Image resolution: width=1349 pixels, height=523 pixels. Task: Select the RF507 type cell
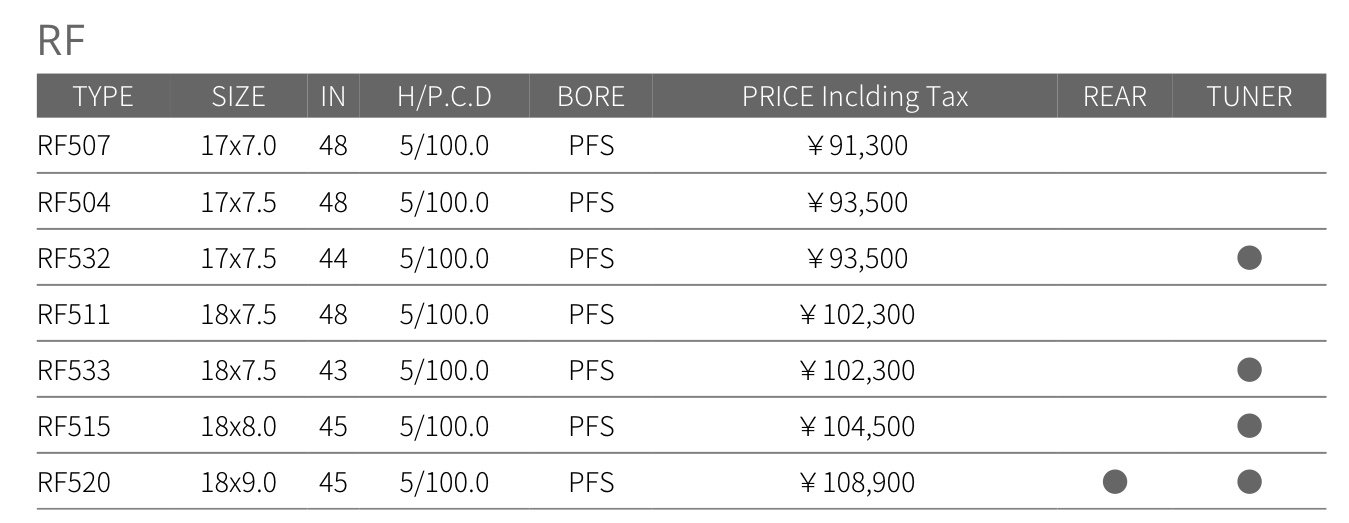74,146
